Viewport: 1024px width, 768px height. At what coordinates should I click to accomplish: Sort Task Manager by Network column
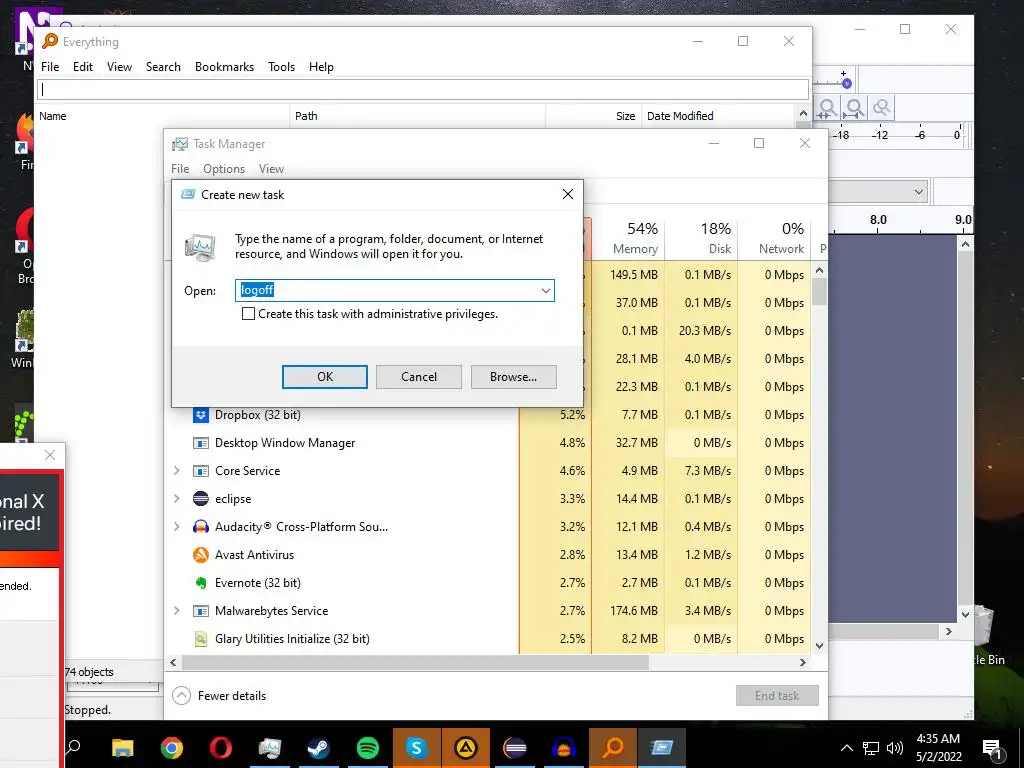tap(774, 238)
